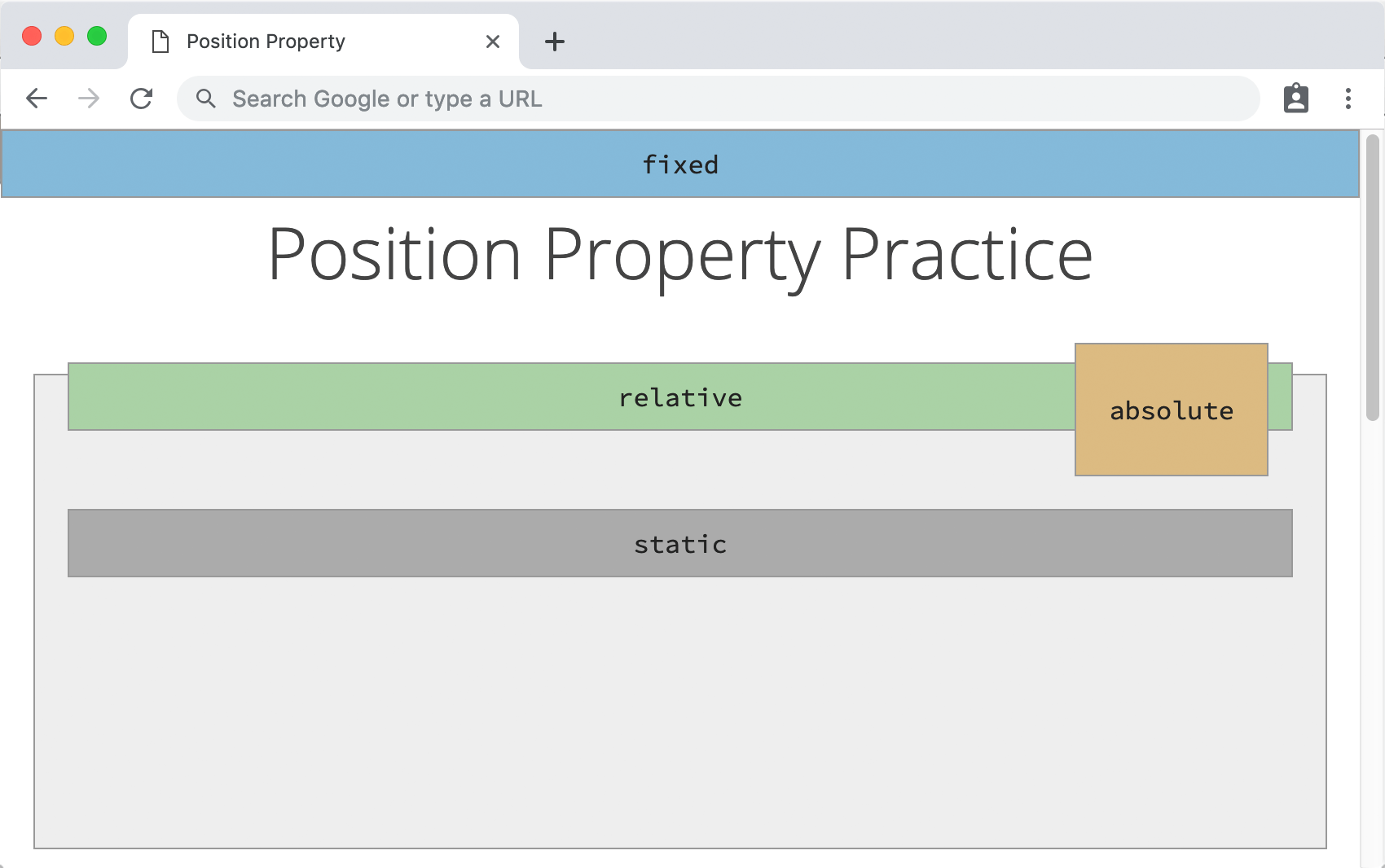This screenshot has height=868, width=1385.
Task: Open the three-dot browser menu
Action: (x=1348, y=98)
